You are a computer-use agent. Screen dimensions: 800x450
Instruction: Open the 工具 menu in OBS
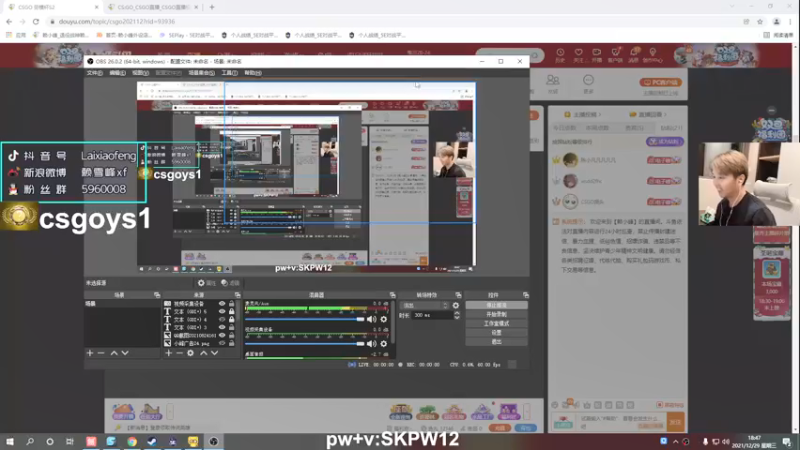point(230,73)
